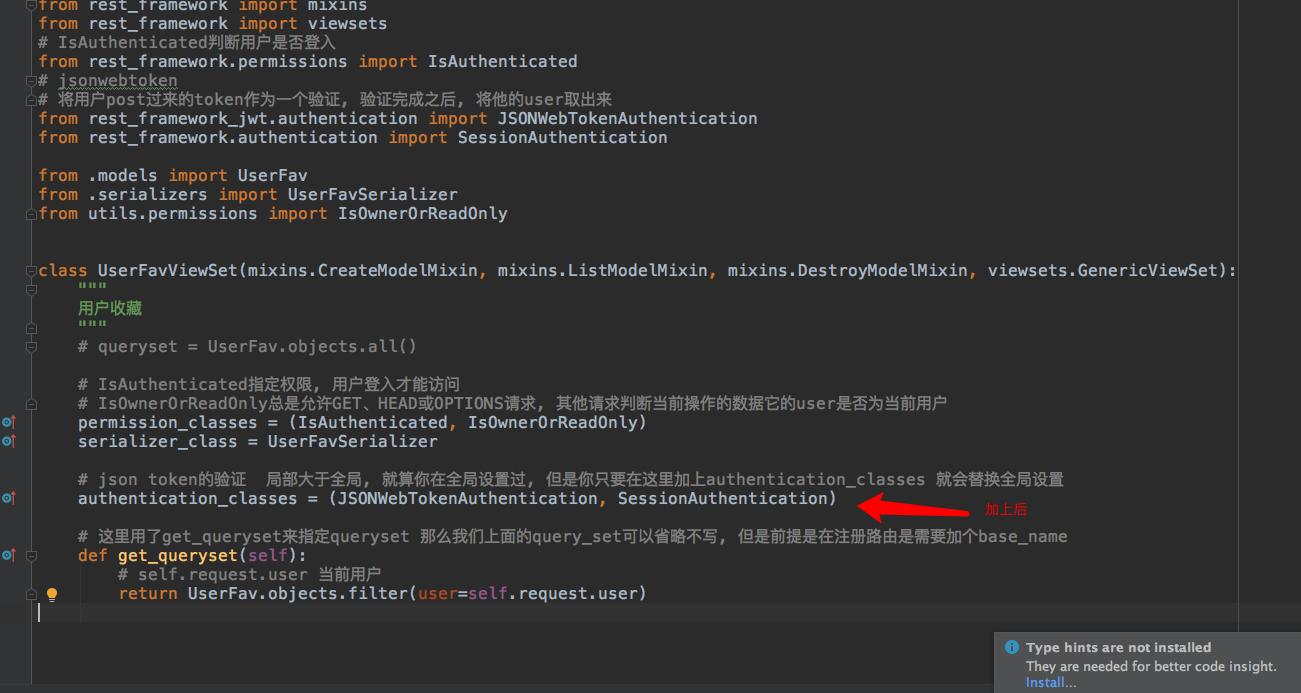Click UserFav in 'from .models import' line
This screenshot has height=693, width=1301.
(272, 175)
